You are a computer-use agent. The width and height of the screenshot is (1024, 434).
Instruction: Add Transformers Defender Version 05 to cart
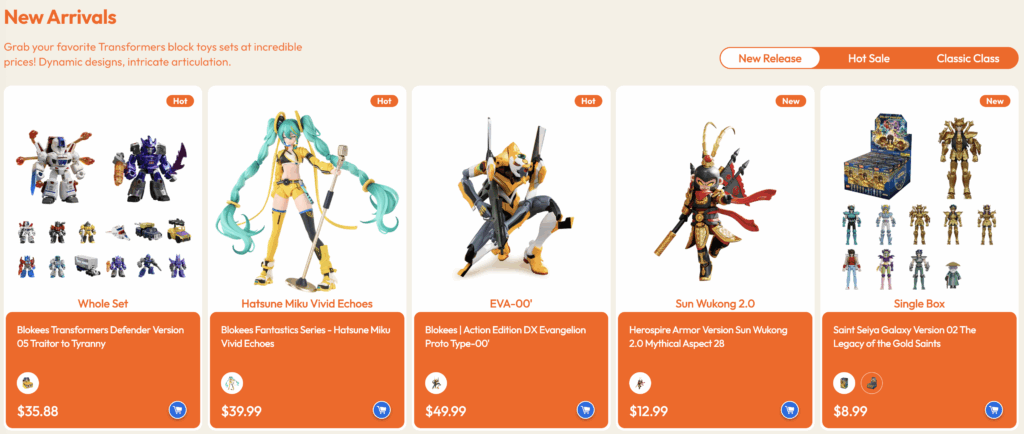178,410
